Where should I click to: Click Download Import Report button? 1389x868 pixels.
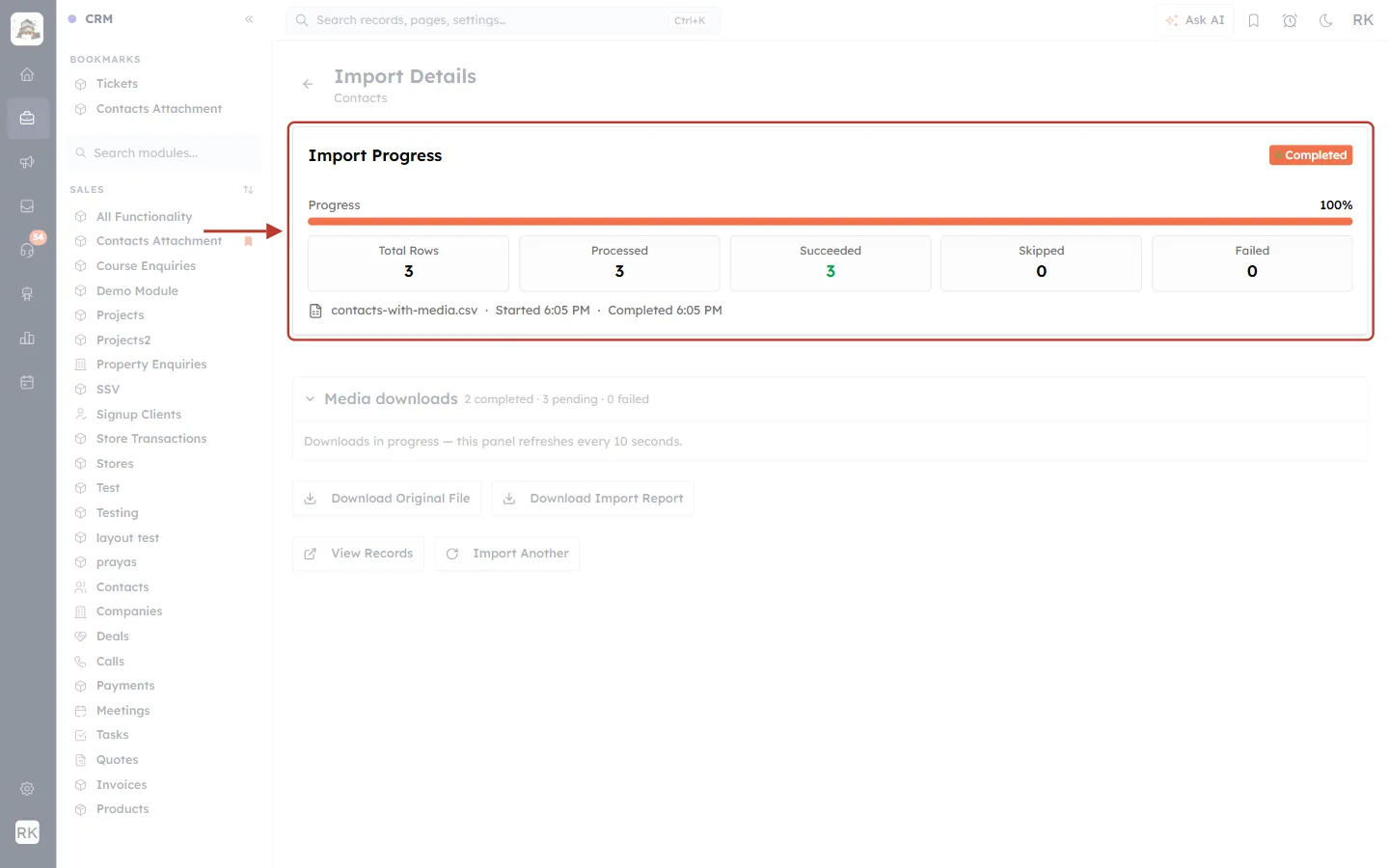point(593,499)
